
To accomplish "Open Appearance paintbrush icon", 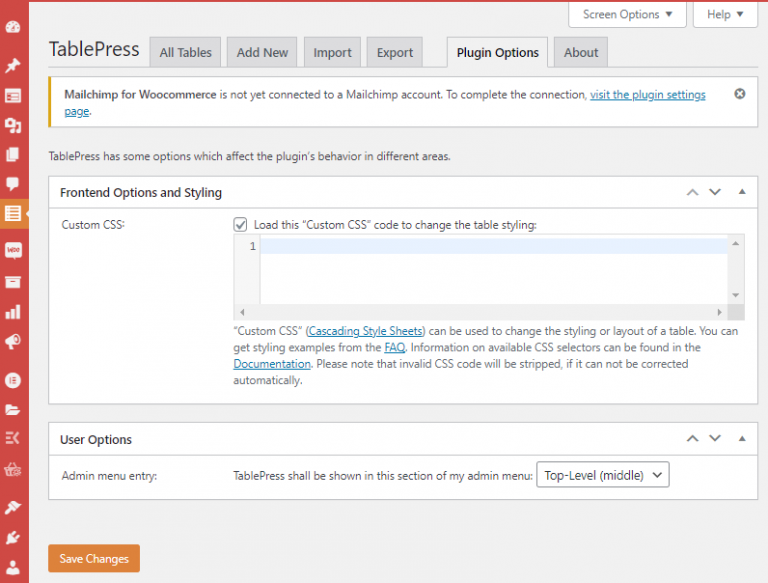I will [13, 508].
